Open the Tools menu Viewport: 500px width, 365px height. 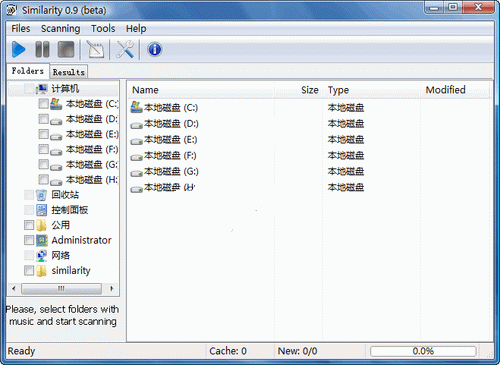click(x=103, y=29)
